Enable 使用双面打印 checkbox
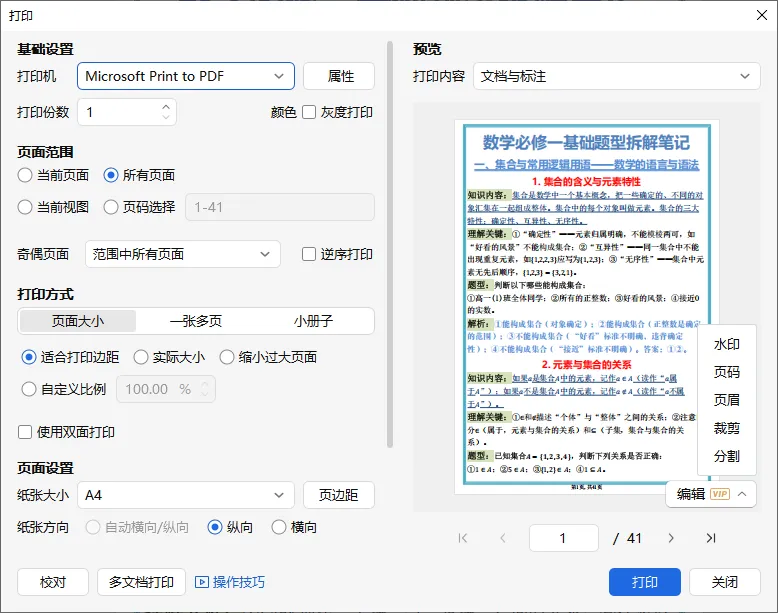The image size is (778, 613). point(25,432)
